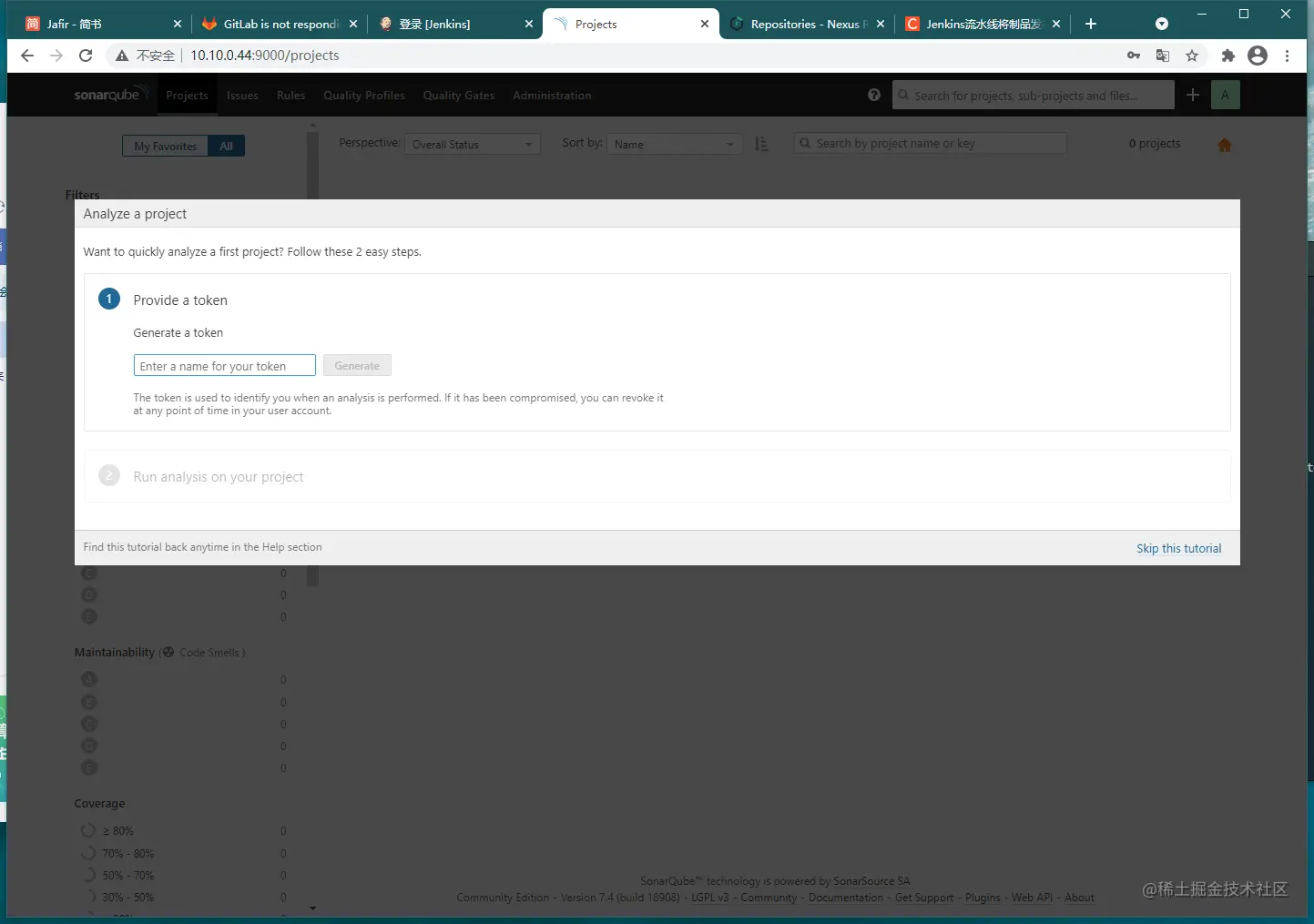The image size is (1314, 924).
Task: Click the browser address bar URL
Action: coord(265,56)
